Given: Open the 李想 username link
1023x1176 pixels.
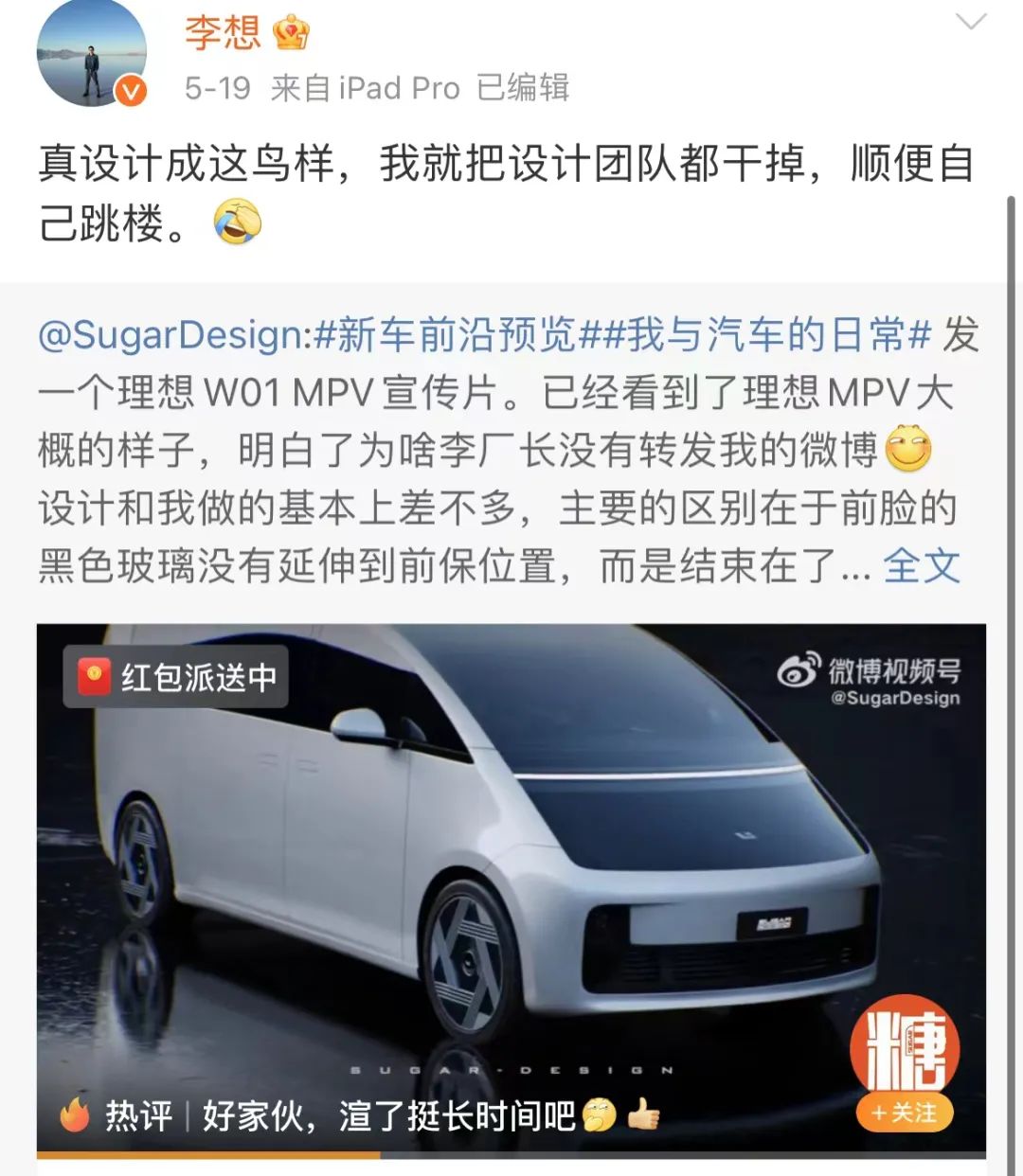Looking at the screenshot, I should (223, 33).
